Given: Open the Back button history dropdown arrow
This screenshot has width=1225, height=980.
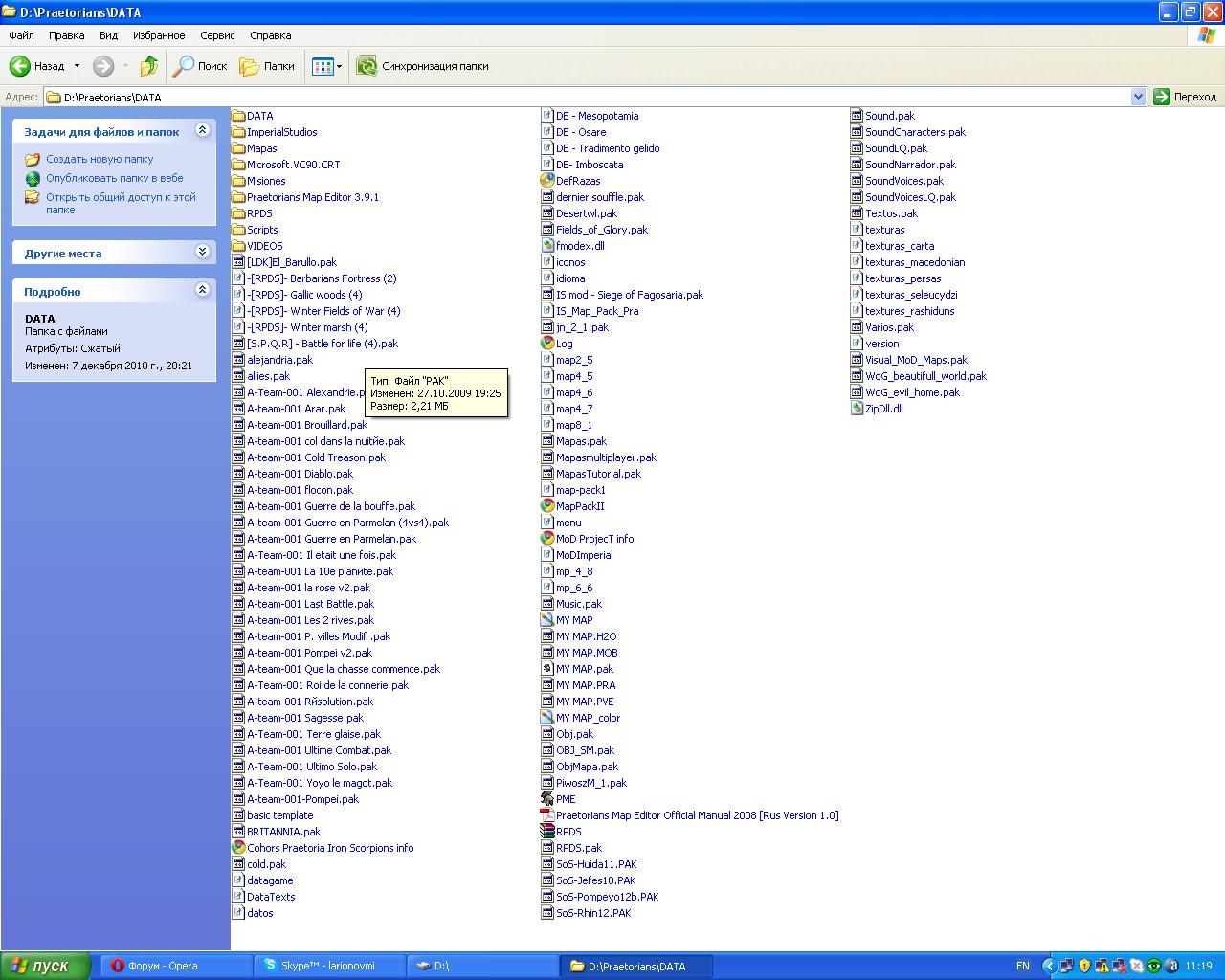Looking at the screenshot, I should pyautogui.click(x=77, y=66).
